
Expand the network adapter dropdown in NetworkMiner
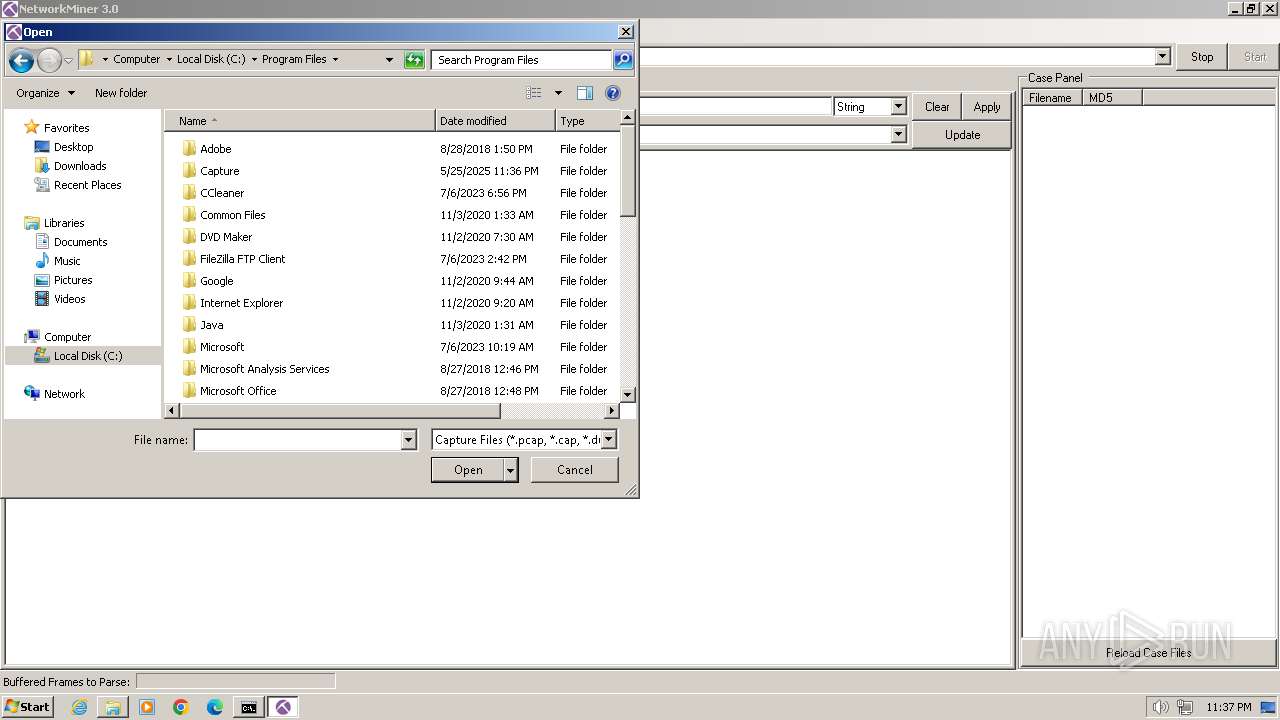(1162, 57)
